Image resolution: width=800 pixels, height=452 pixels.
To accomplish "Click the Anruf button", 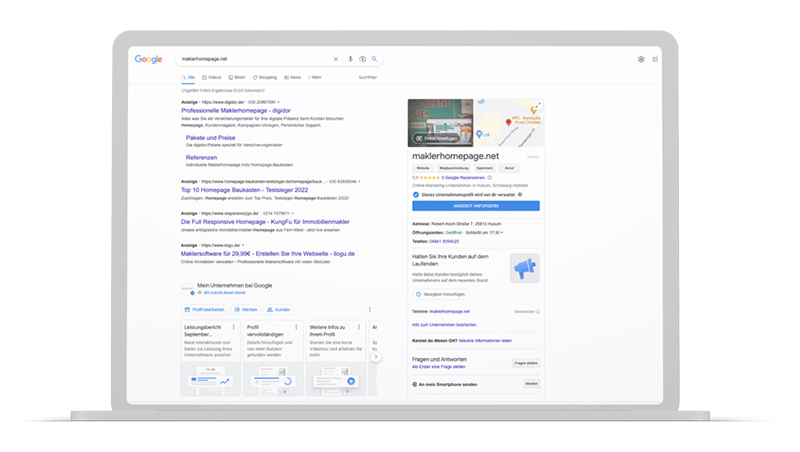I will coord(509,168).
